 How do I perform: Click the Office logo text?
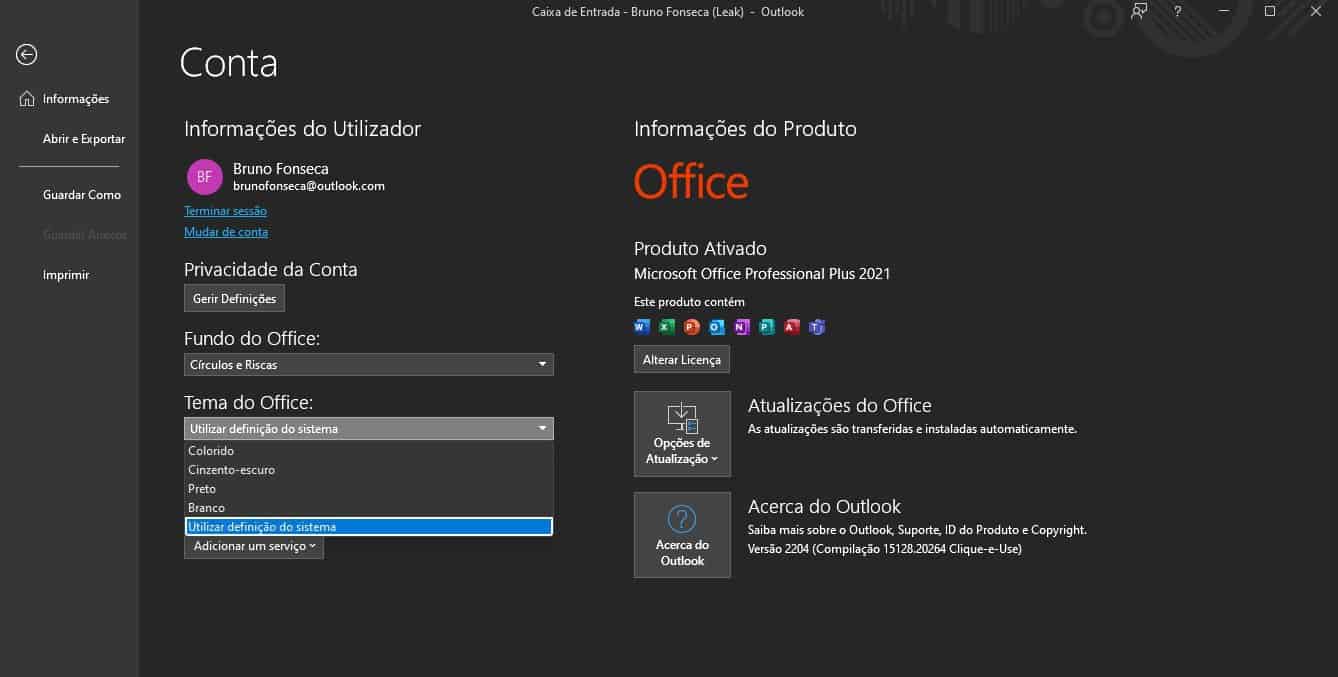coord(691,182)
